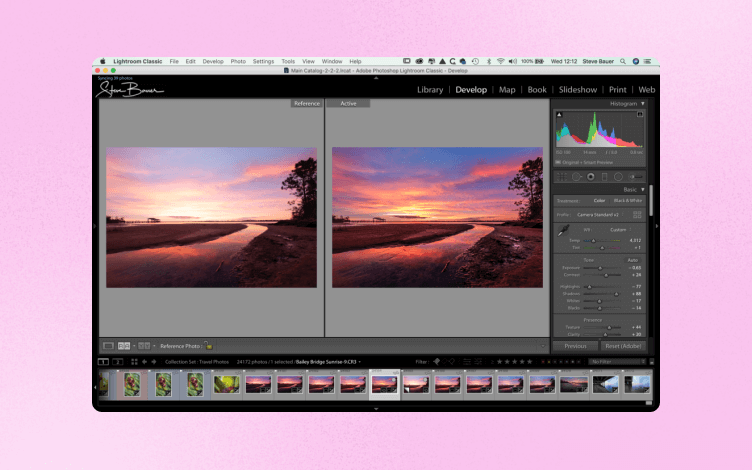This screenshot has height=470, width=752.
Task: Open the Develop menu in menu bar
Action: pos(213,61)
